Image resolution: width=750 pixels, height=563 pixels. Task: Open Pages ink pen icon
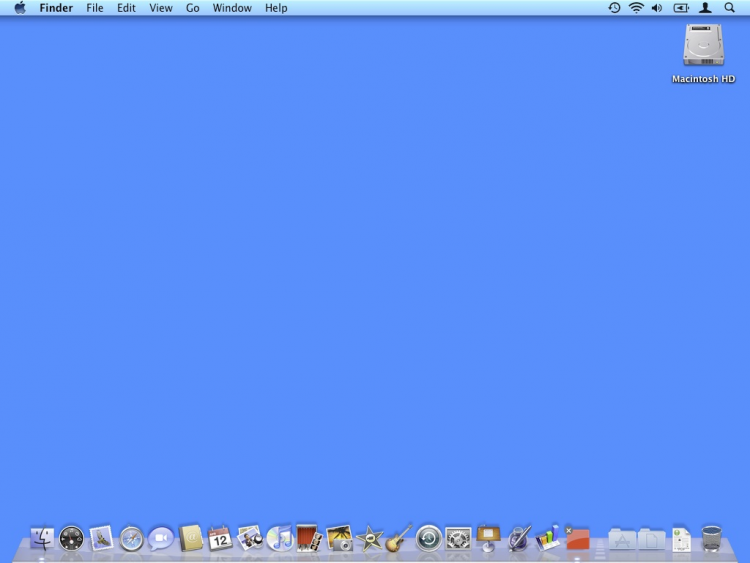tap(518, 538)
